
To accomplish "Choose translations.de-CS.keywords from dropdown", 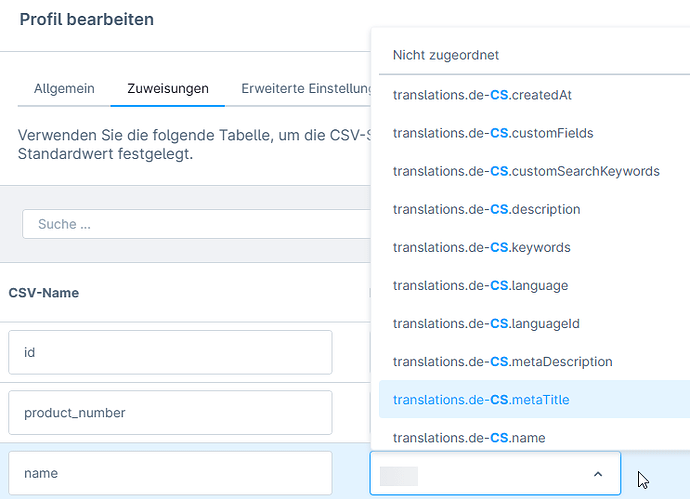I will [483, 247].
